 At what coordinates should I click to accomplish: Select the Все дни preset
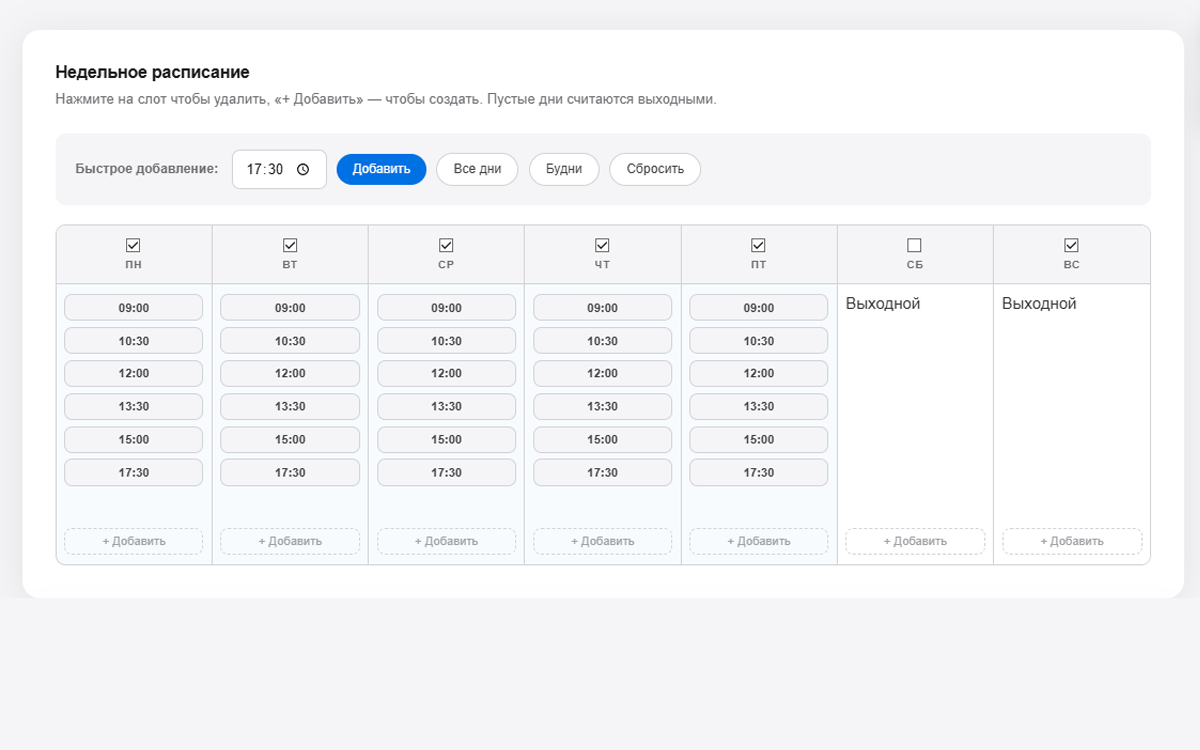(x=477, y=169)
